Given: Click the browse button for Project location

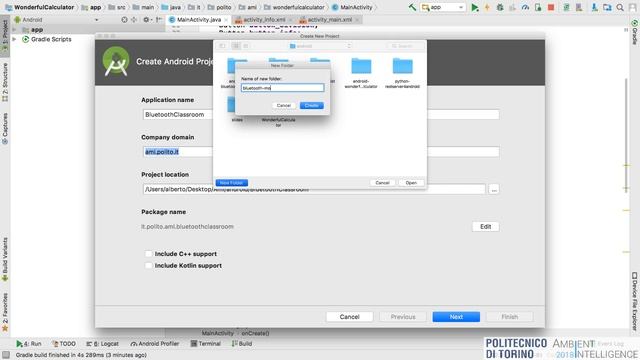Looking at the screenshot, I should 494,189.
